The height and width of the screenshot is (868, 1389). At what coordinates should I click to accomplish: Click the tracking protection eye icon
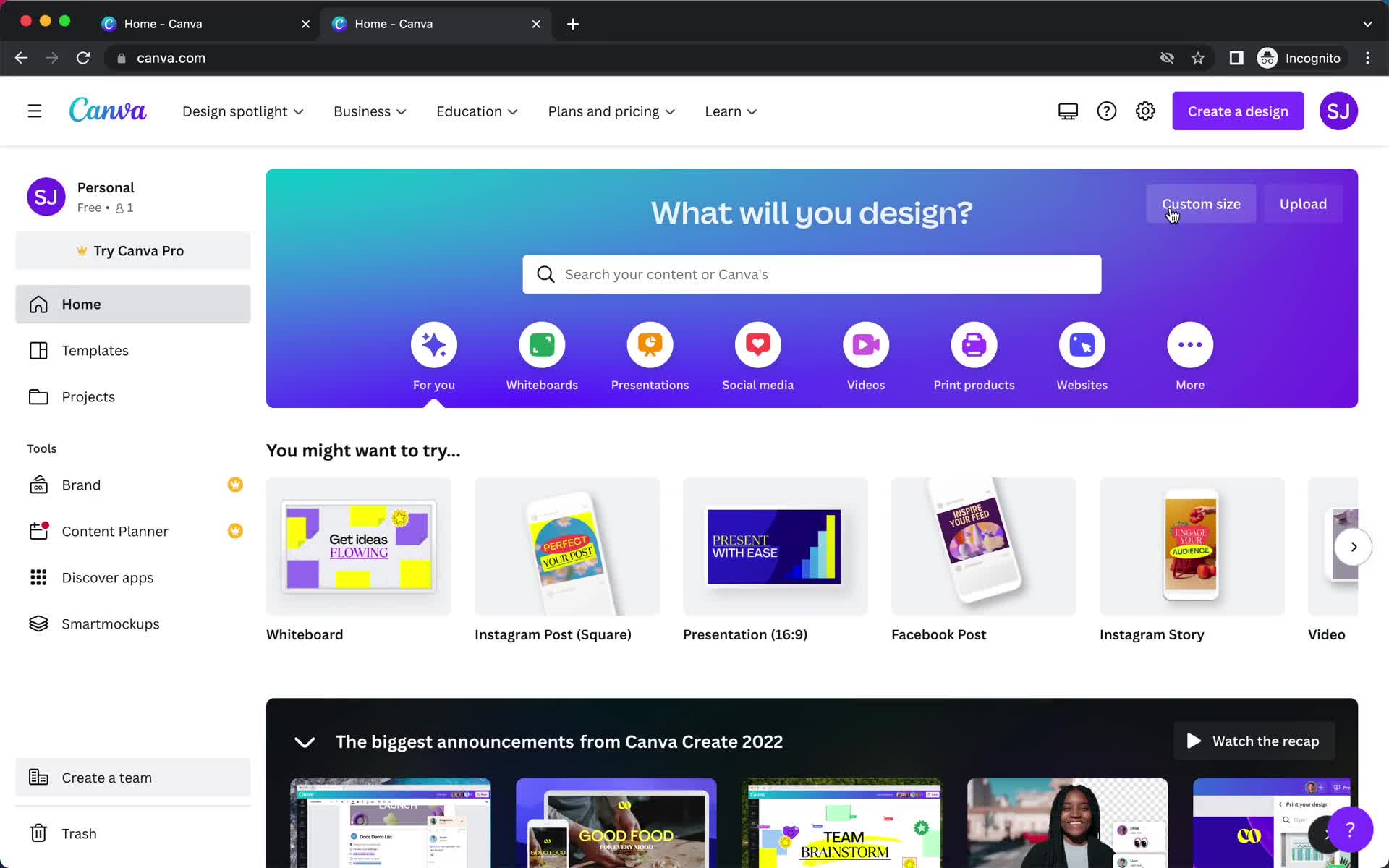[1167, 58]
